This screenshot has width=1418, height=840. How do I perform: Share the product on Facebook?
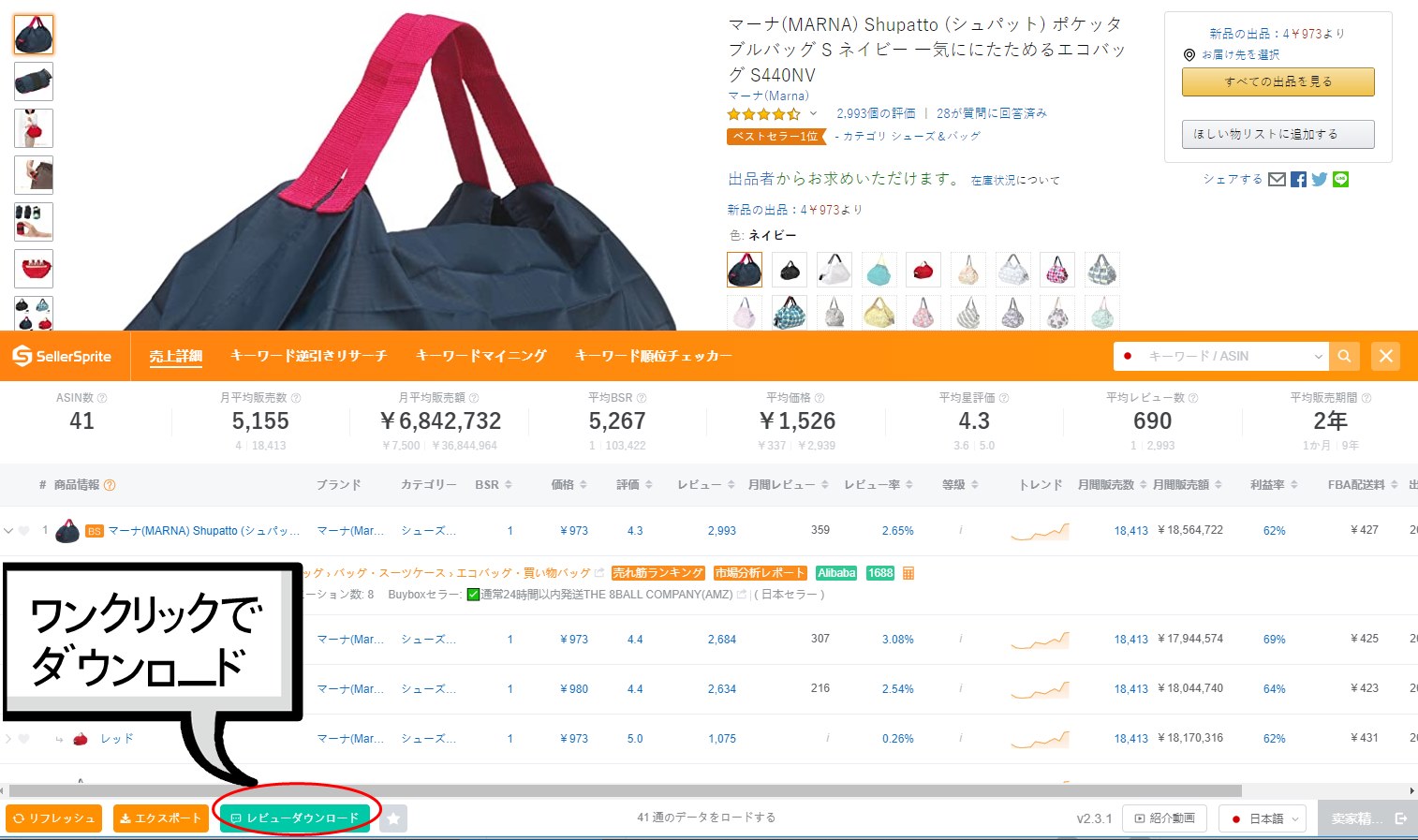click(x=1298, y=180)
